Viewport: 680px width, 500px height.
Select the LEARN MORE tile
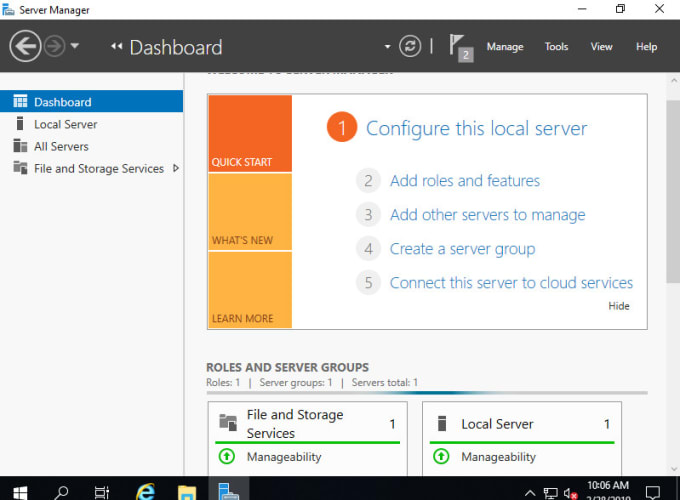(250, 290)
